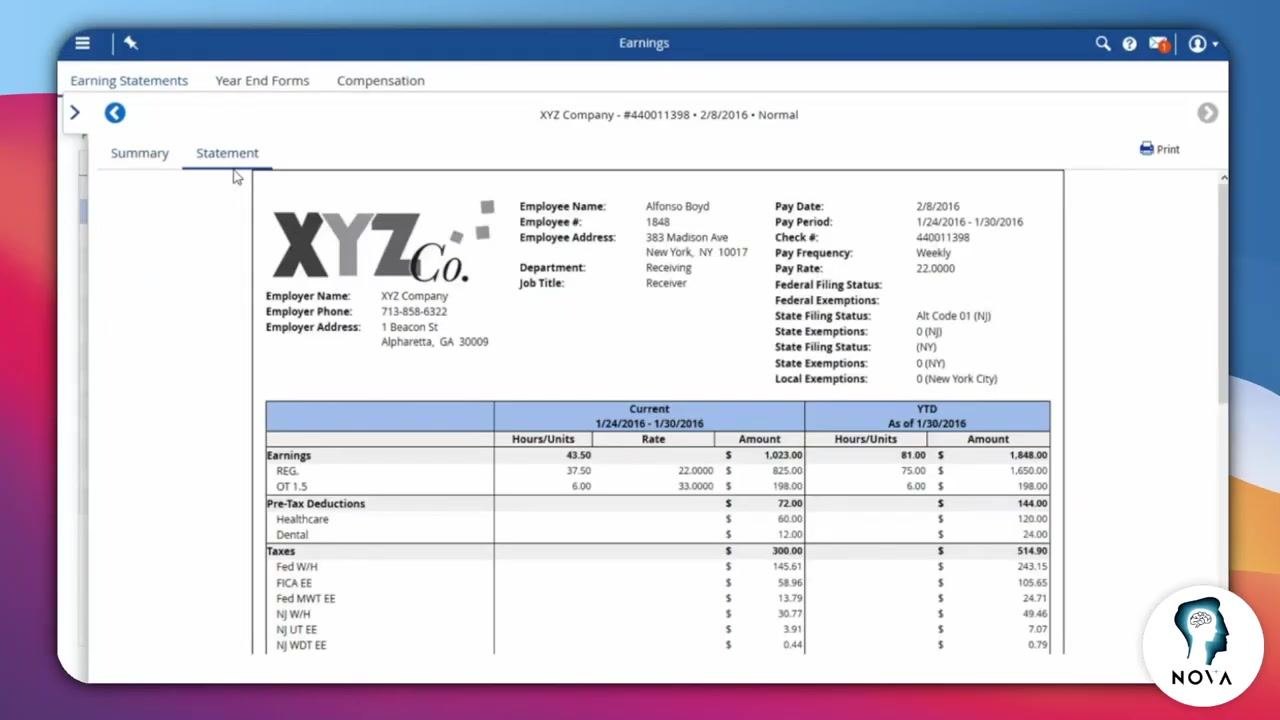Screen dimensions: 1280x720
Task: Click pay frequency value Weekly
Action: point(935,253)
